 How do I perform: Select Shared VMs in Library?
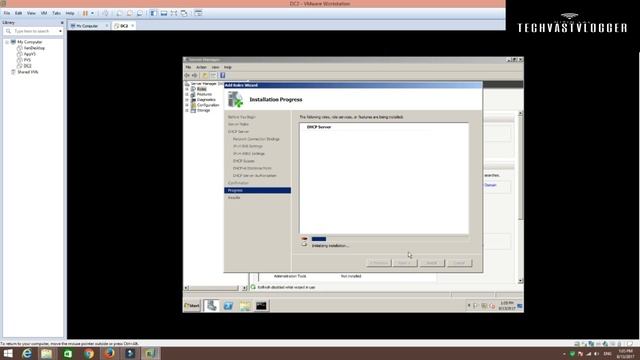(x=27, y=72)
